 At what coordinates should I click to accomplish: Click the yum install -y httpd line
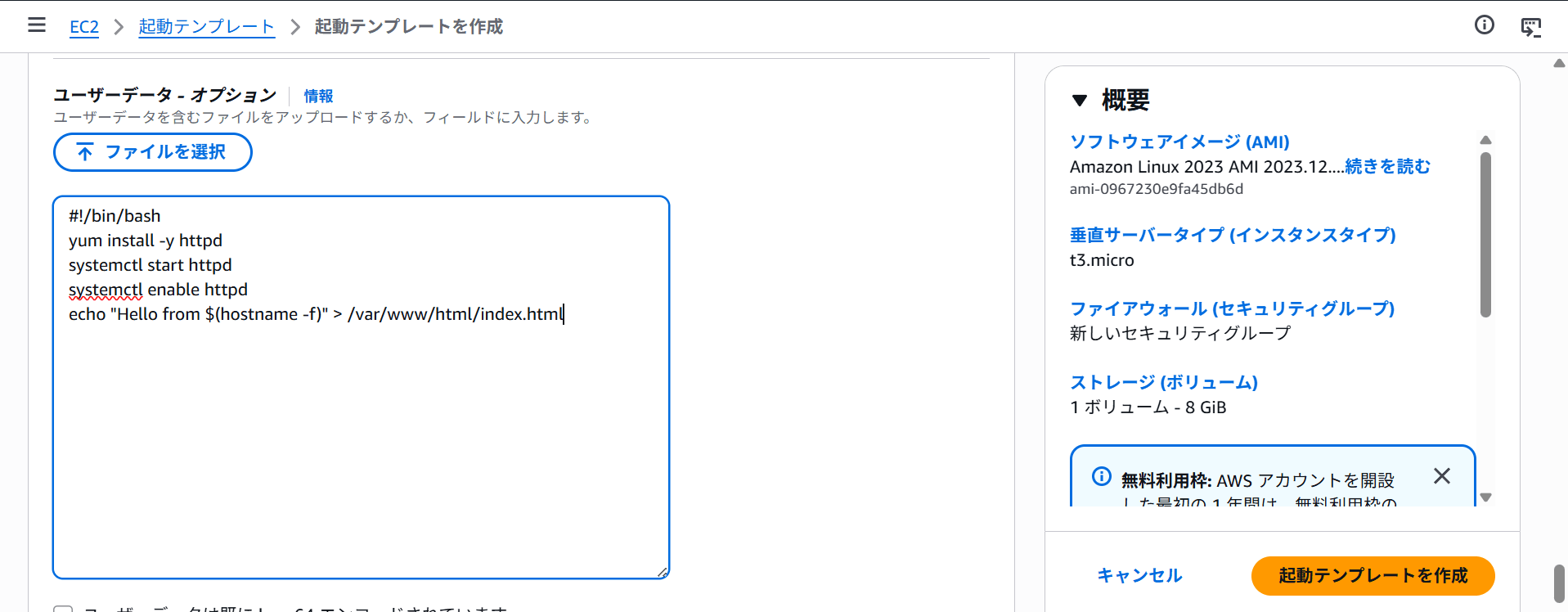tap(146, 241)
